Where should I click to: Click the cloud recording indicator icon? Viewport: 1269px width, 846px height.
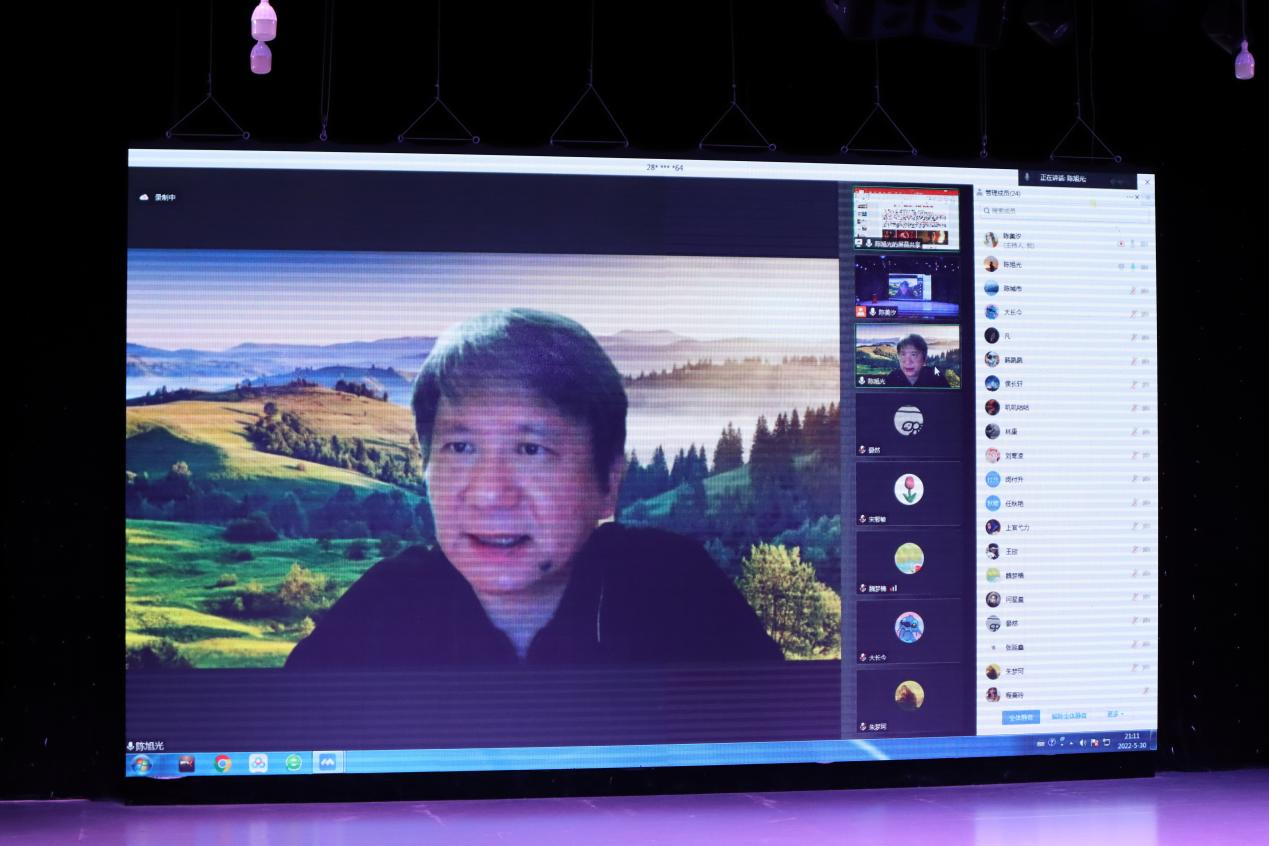coord(144,197)
